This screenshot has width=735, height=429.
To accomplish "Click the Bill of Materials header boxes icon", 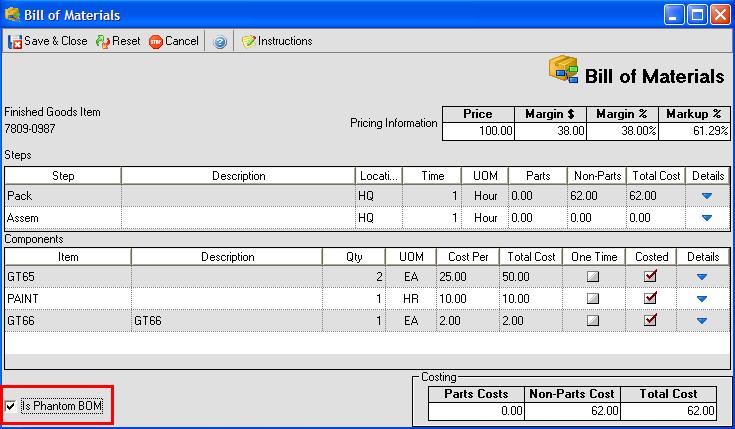I will coord(564,71).
